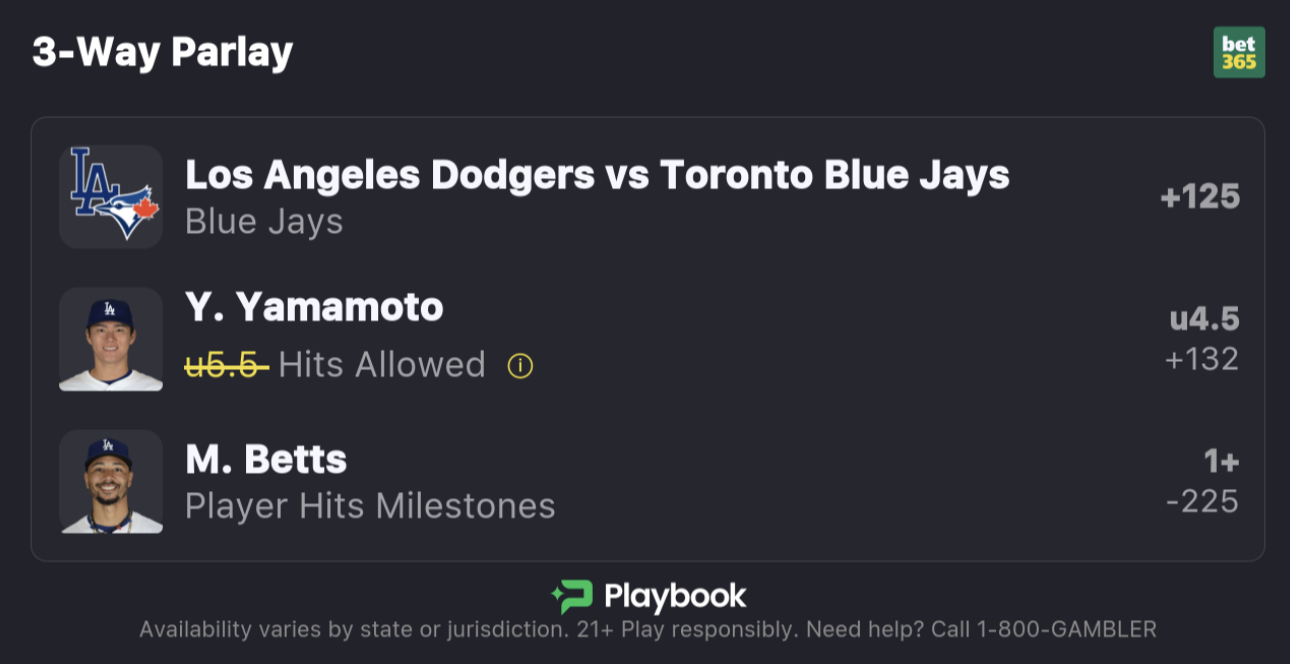Click the Hits Allowed market label

(x=382, y=365)
